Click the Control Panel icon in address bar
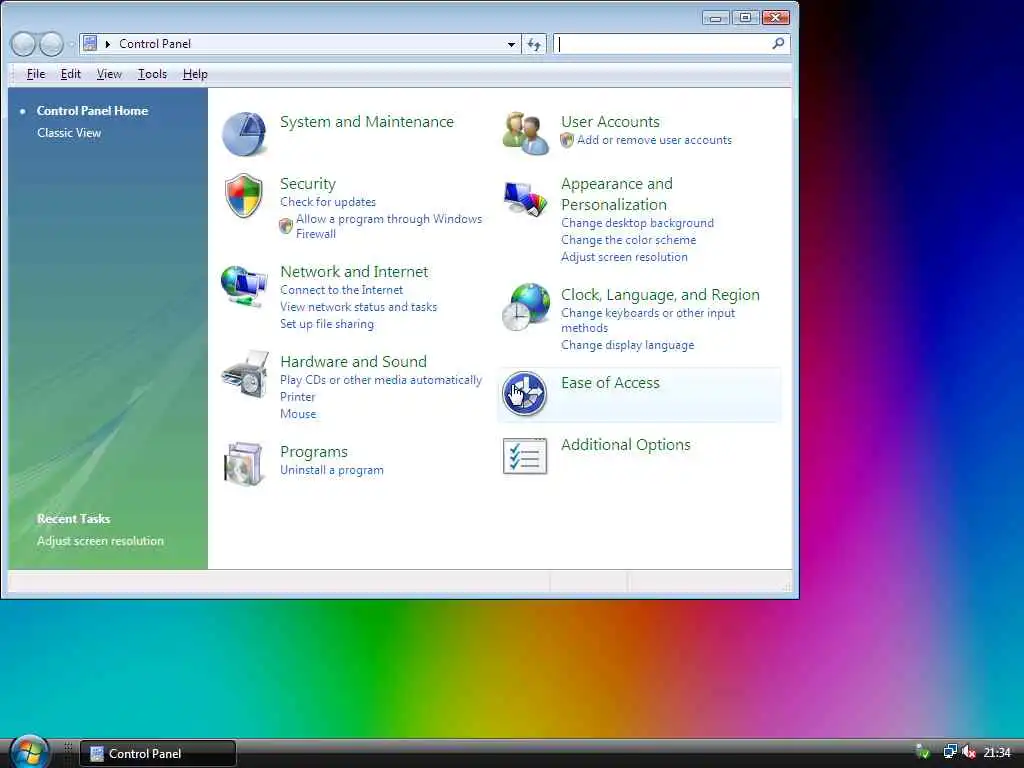Viewport: 1024px width, 768px height. [90, 44]
